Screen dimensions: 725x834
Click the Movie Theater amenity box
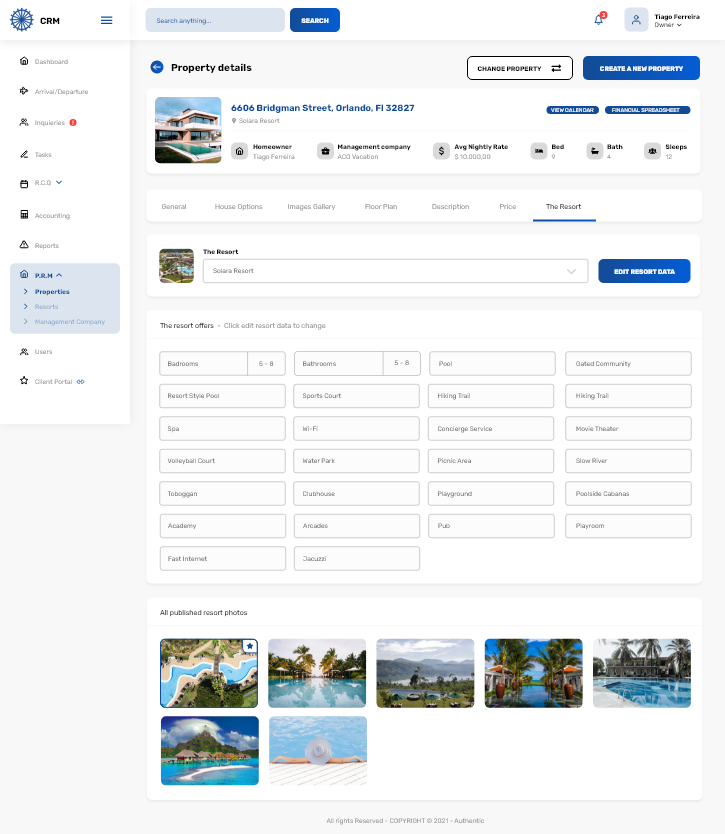[628, 429]
